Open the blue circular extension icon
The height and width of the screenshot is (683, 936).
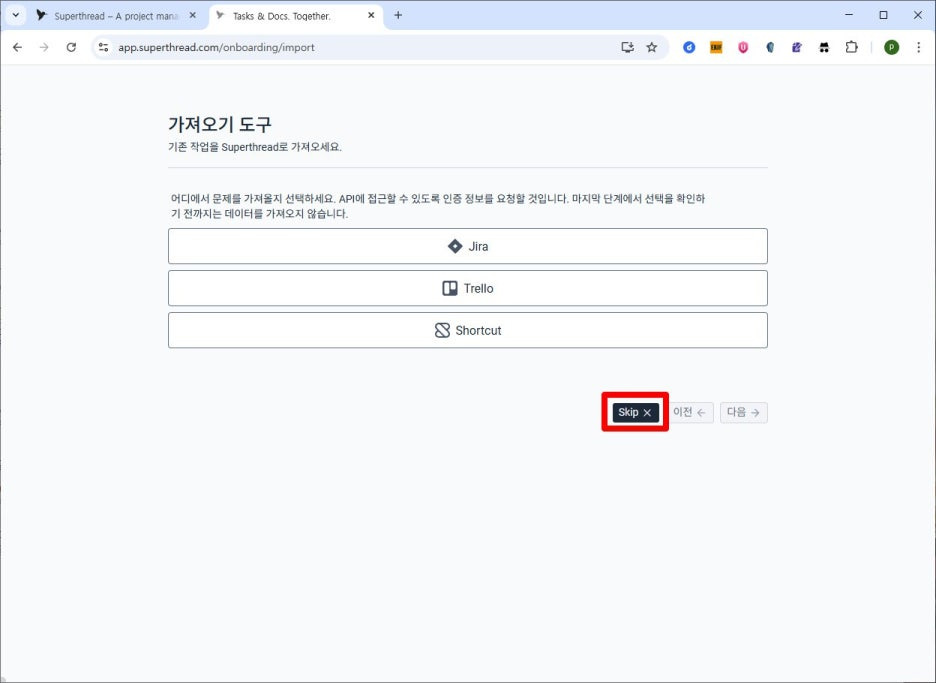(x=689, y=47)
